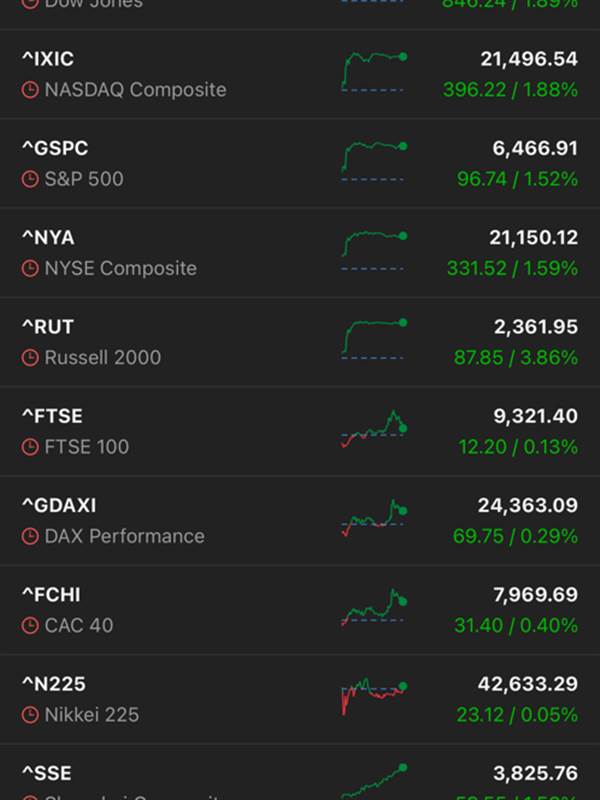Tap the clock icon beside CAC 40
The height and width of the screenshot is (800, 600).
[x=30, y=626]
